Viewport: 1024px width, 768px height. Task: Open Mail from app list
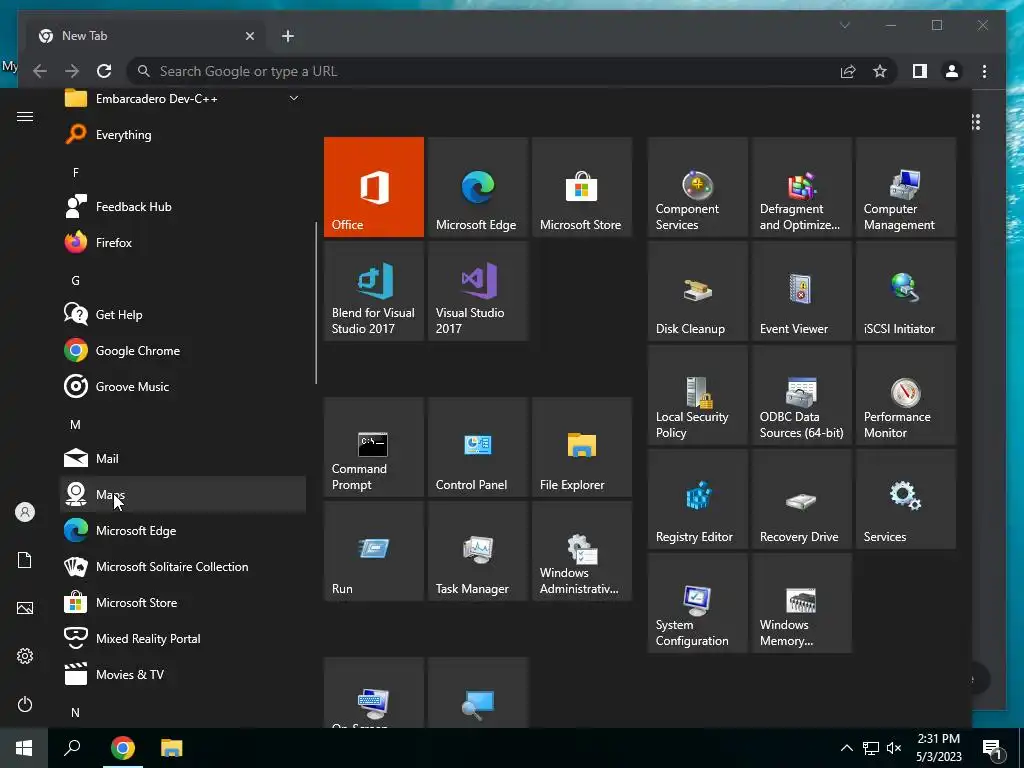pos(183,458)
